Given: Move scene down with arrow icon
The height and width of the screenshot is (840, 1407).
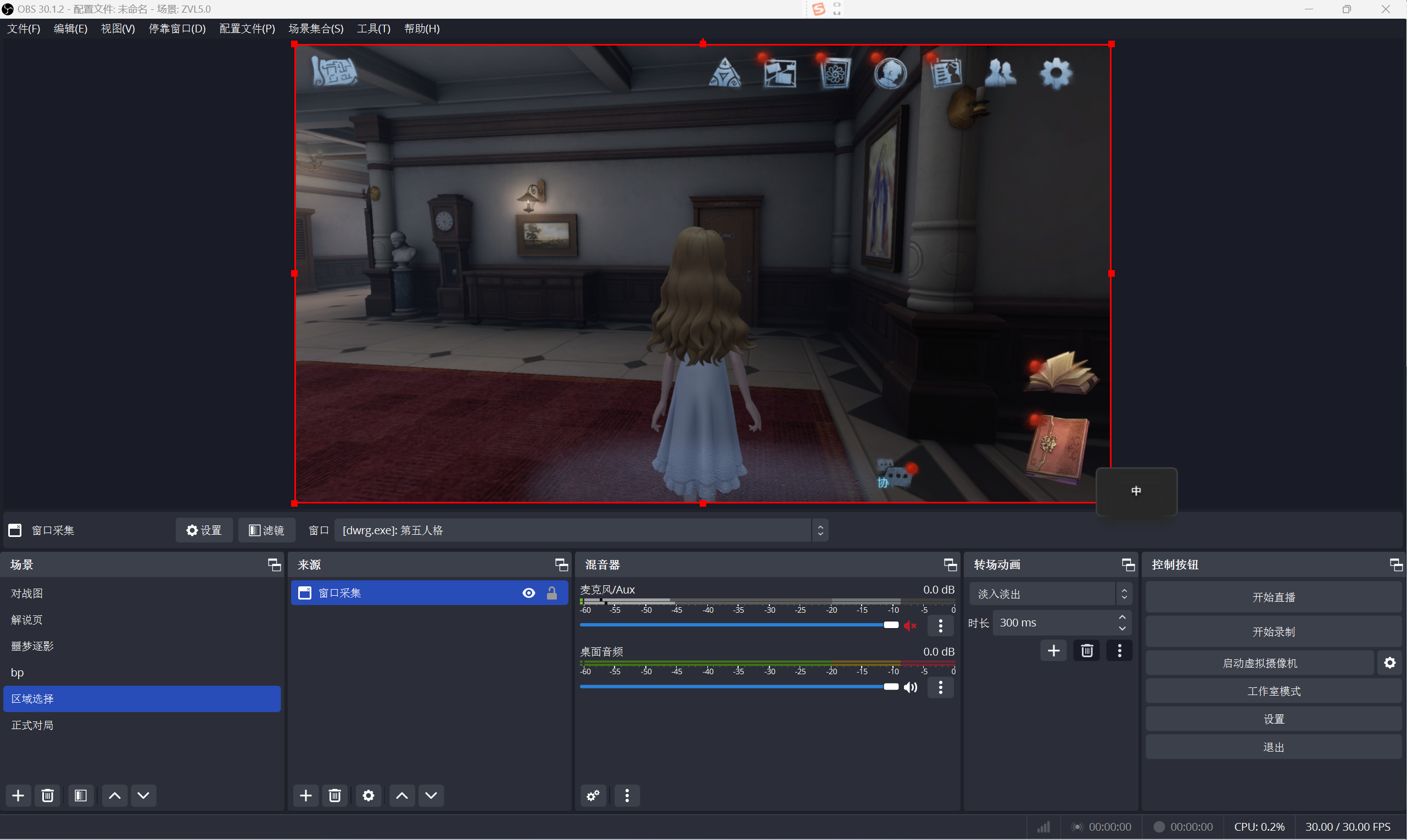Looking at the screenshot, I should pyautogui.click(x=143, y=796).
